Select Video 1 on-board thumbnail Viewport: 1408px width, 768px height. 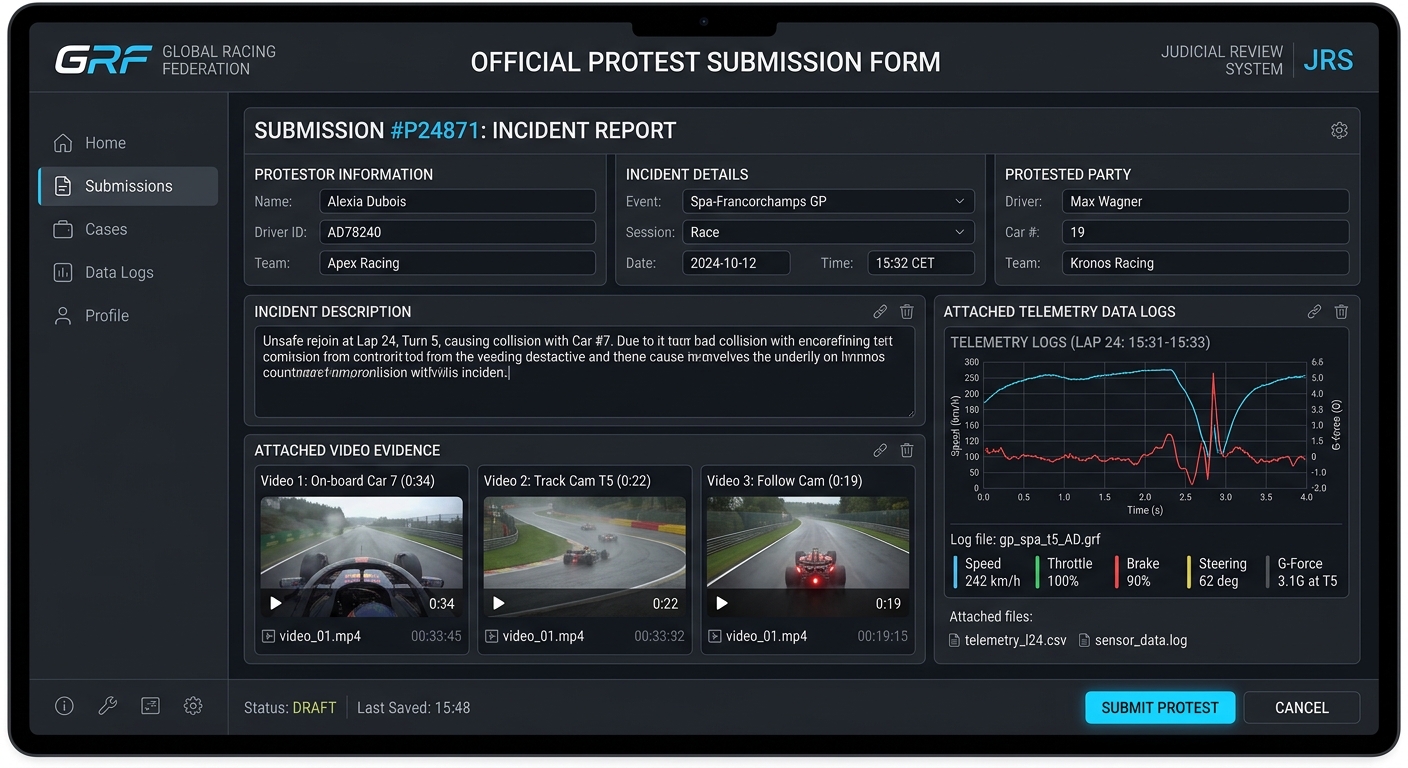tap(362, 556)
